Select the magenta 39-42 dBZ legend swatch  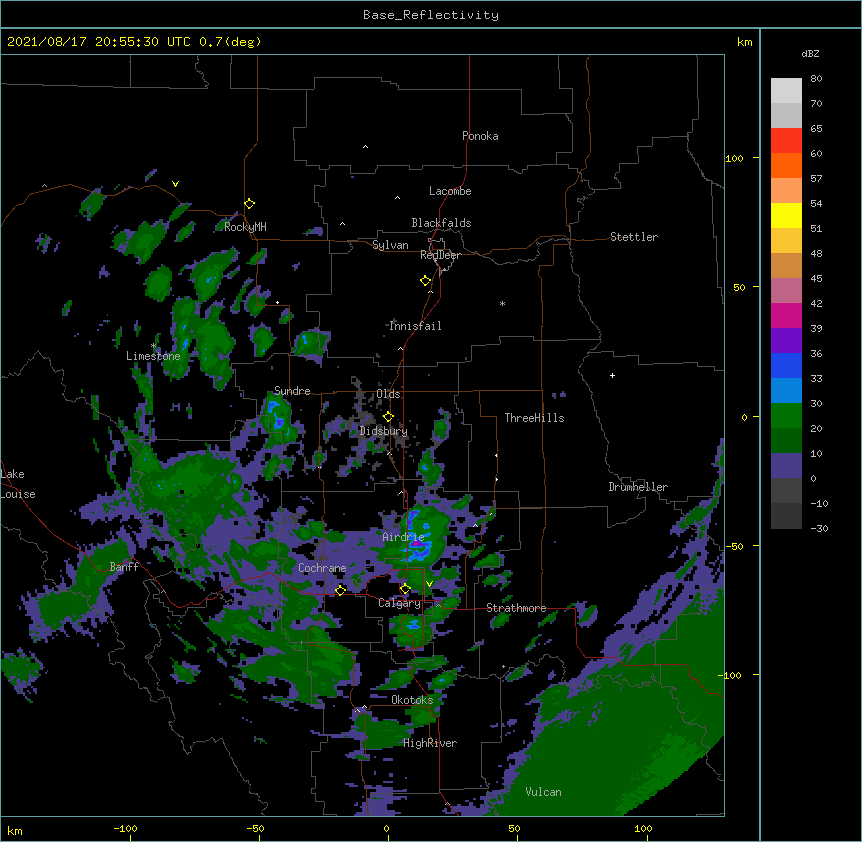[786, 315]
